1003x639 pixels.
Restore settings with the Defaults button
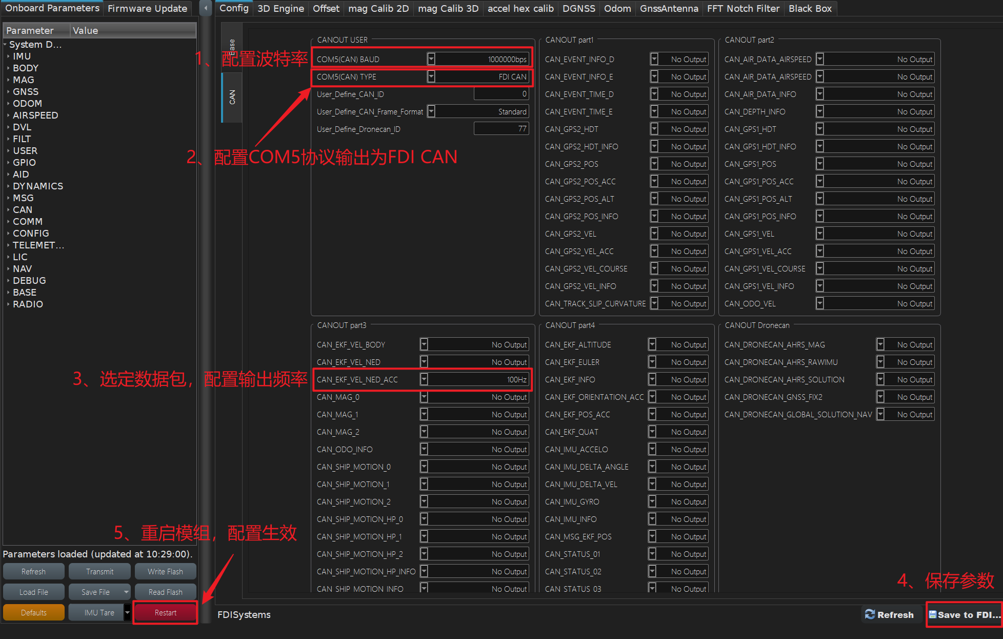click(x=33, y=613)
